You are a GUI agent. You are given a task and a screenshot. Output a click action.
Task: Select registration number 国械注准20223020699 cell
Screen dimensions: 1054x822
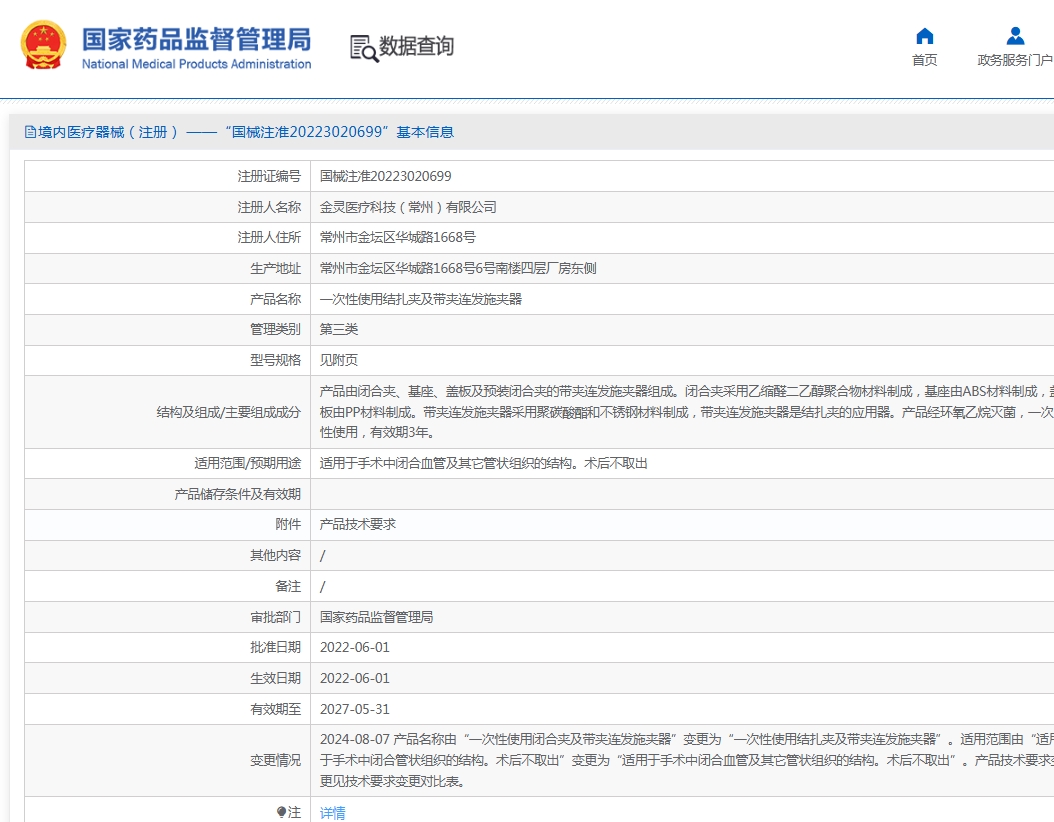pos(385,176)
